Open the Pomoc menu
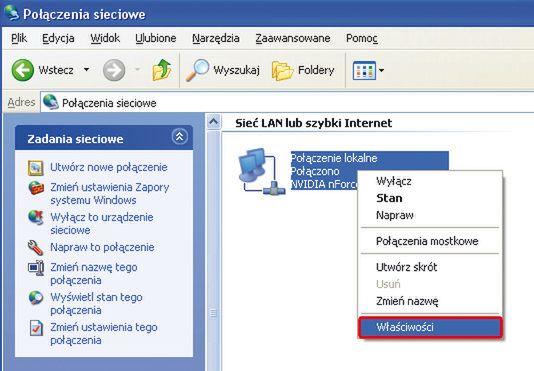Viewport: 534px width, 371px height. point(362,38)
